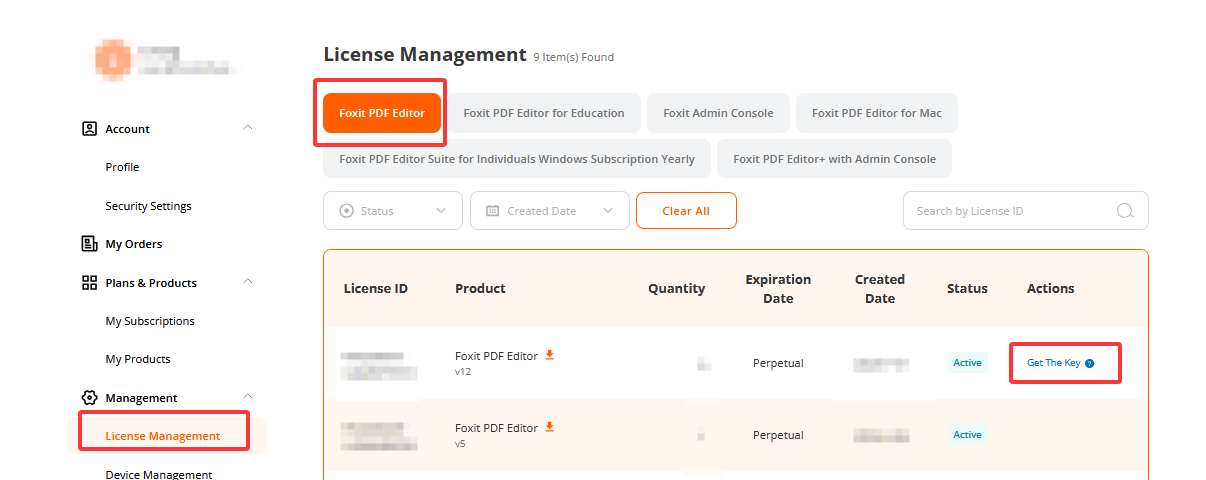
Task: Collapse the Management section chevron
Action: click(248, 396)
